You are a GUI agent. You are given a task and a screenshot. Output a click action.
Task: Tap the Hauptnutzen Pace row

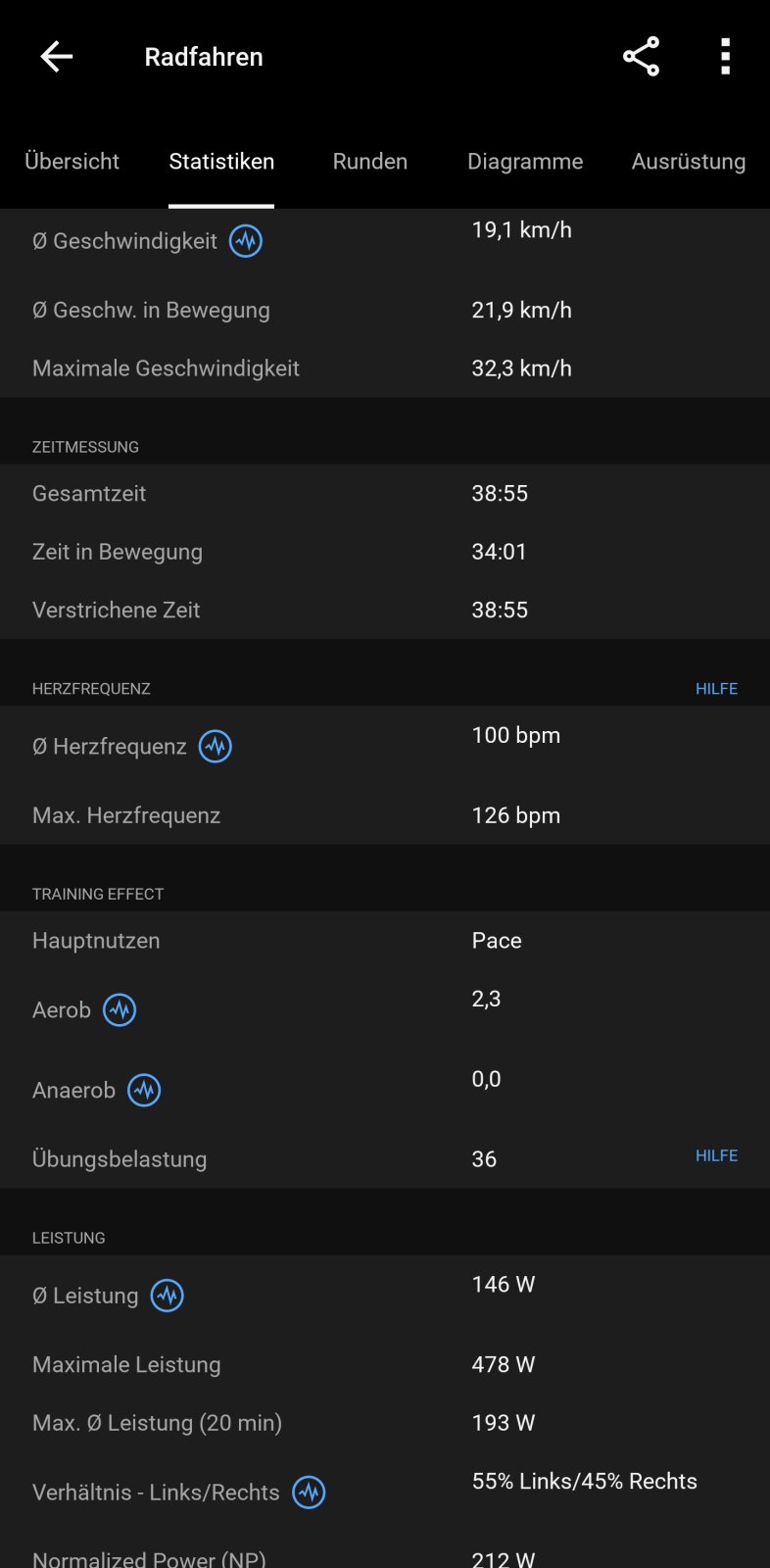(x=385, y=941)
